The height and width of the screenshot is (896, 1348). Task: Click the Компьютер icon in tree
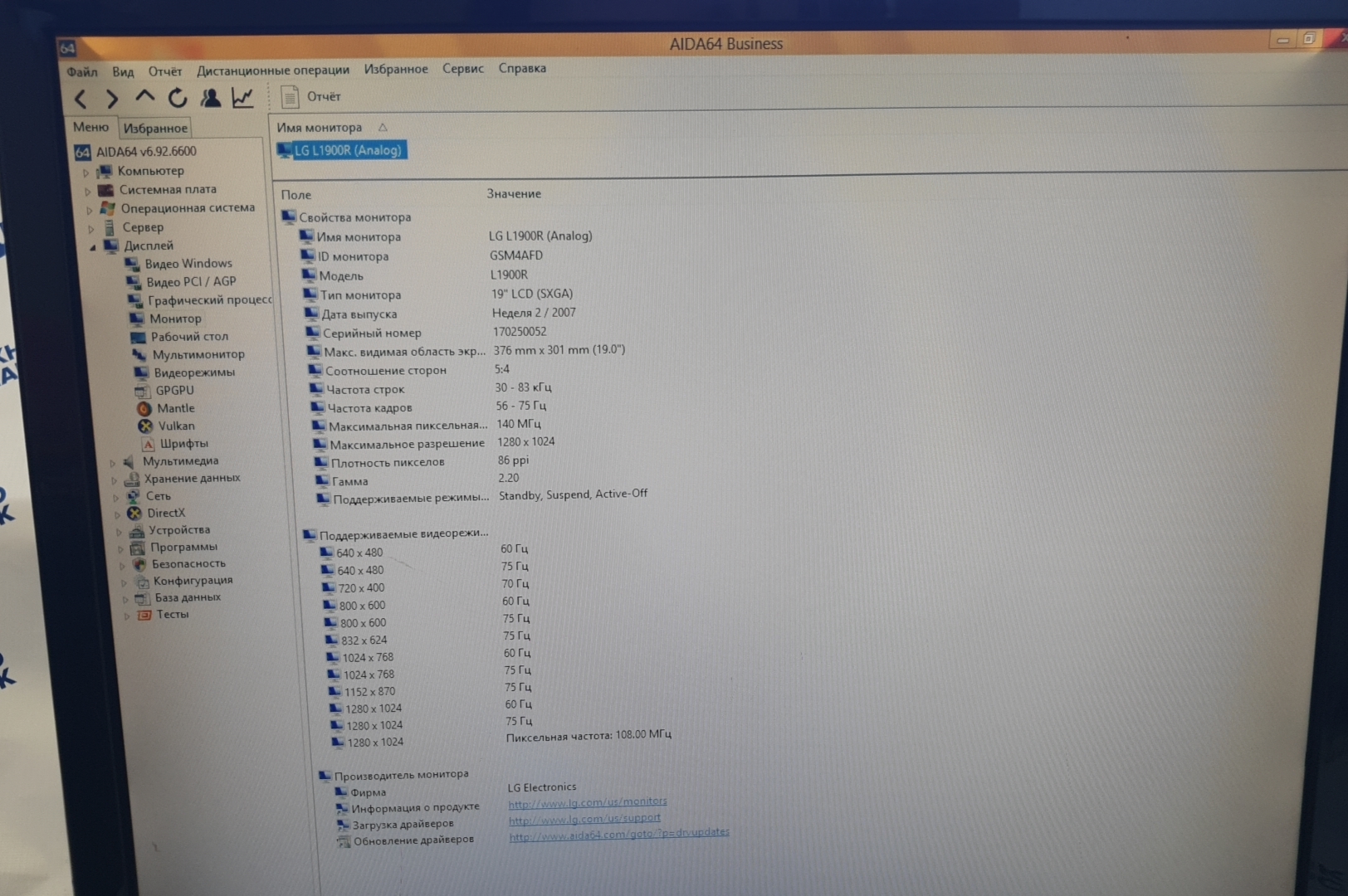[105, 172]
